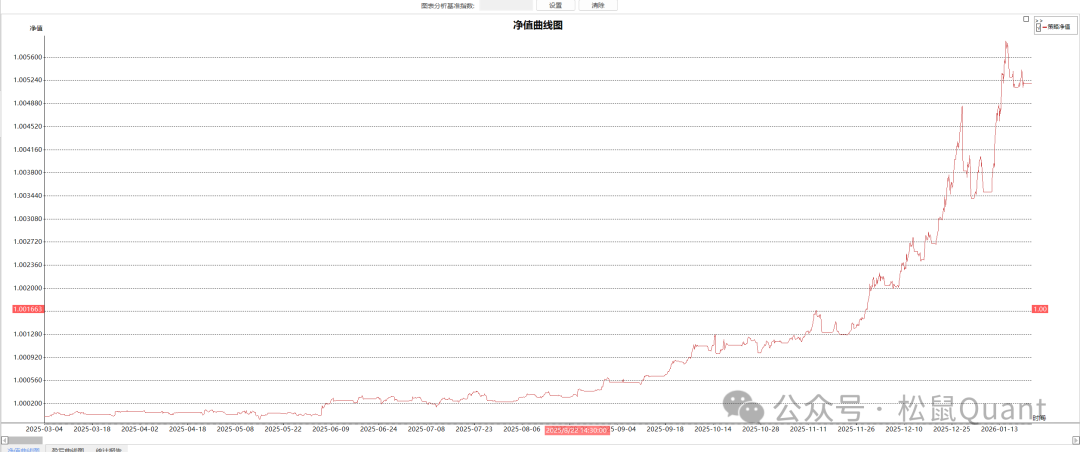Open the third bottom tab (统计报告)
The image size is (1080, 452).
point(109,449)
